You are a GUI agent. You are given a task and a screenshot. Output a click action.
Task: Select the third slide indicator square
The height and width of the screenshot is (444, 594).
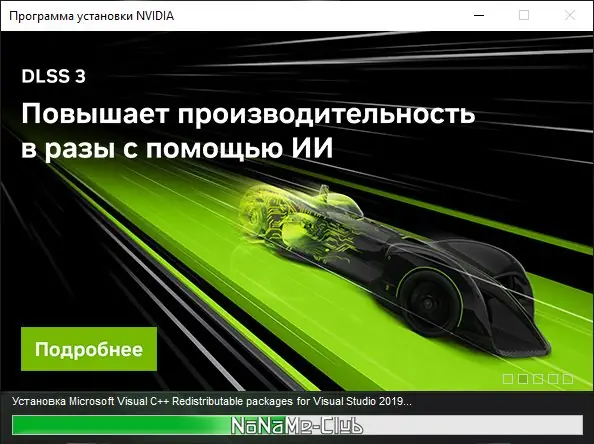pyautogui.click(x=538, y=379)
